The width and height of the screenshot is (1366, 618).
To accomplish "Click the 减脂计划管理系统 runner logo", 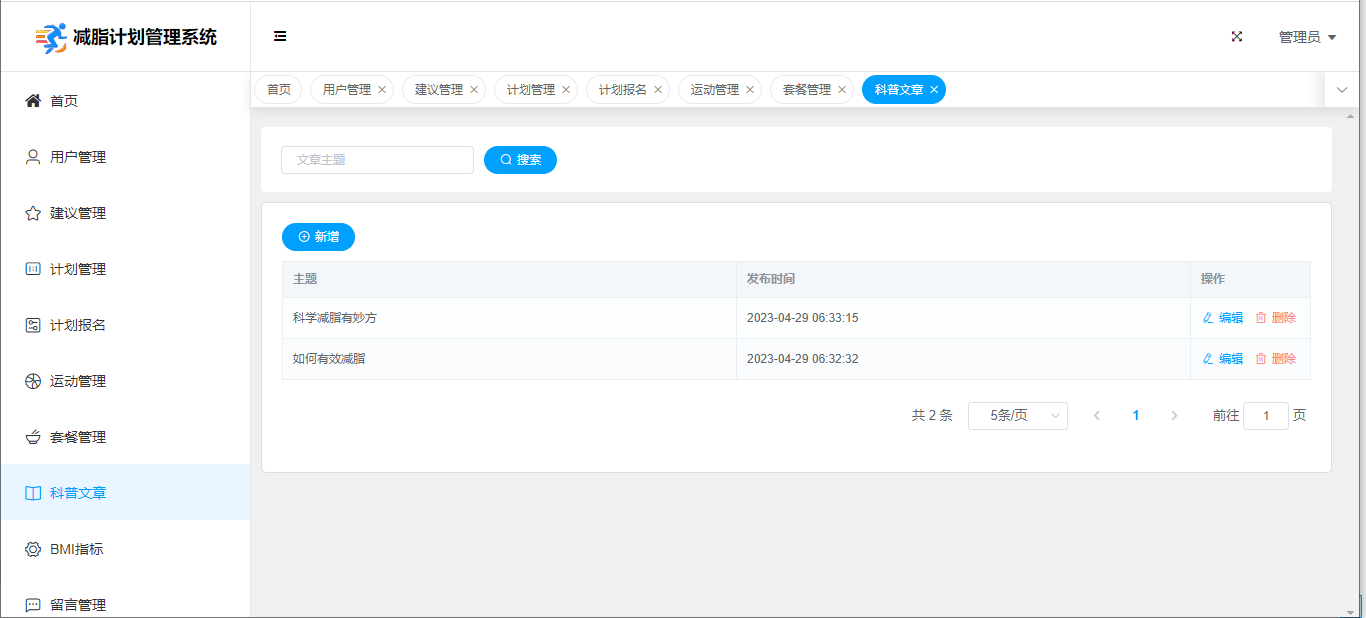I will [51, 38].
